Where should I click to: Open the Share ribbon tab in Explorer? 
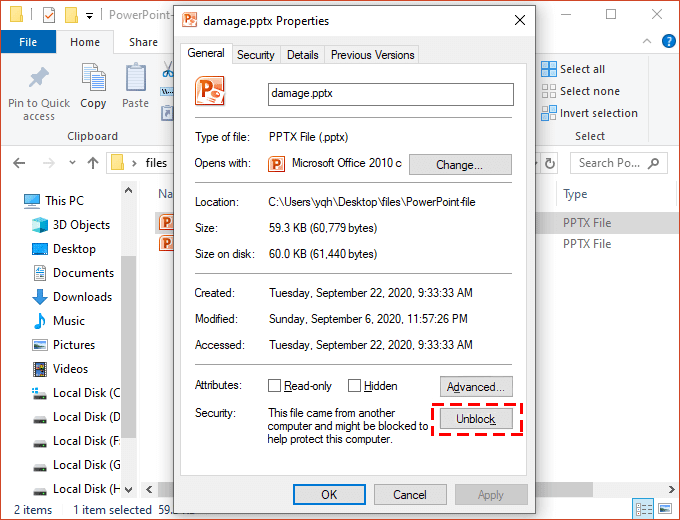tap(143, 42)
